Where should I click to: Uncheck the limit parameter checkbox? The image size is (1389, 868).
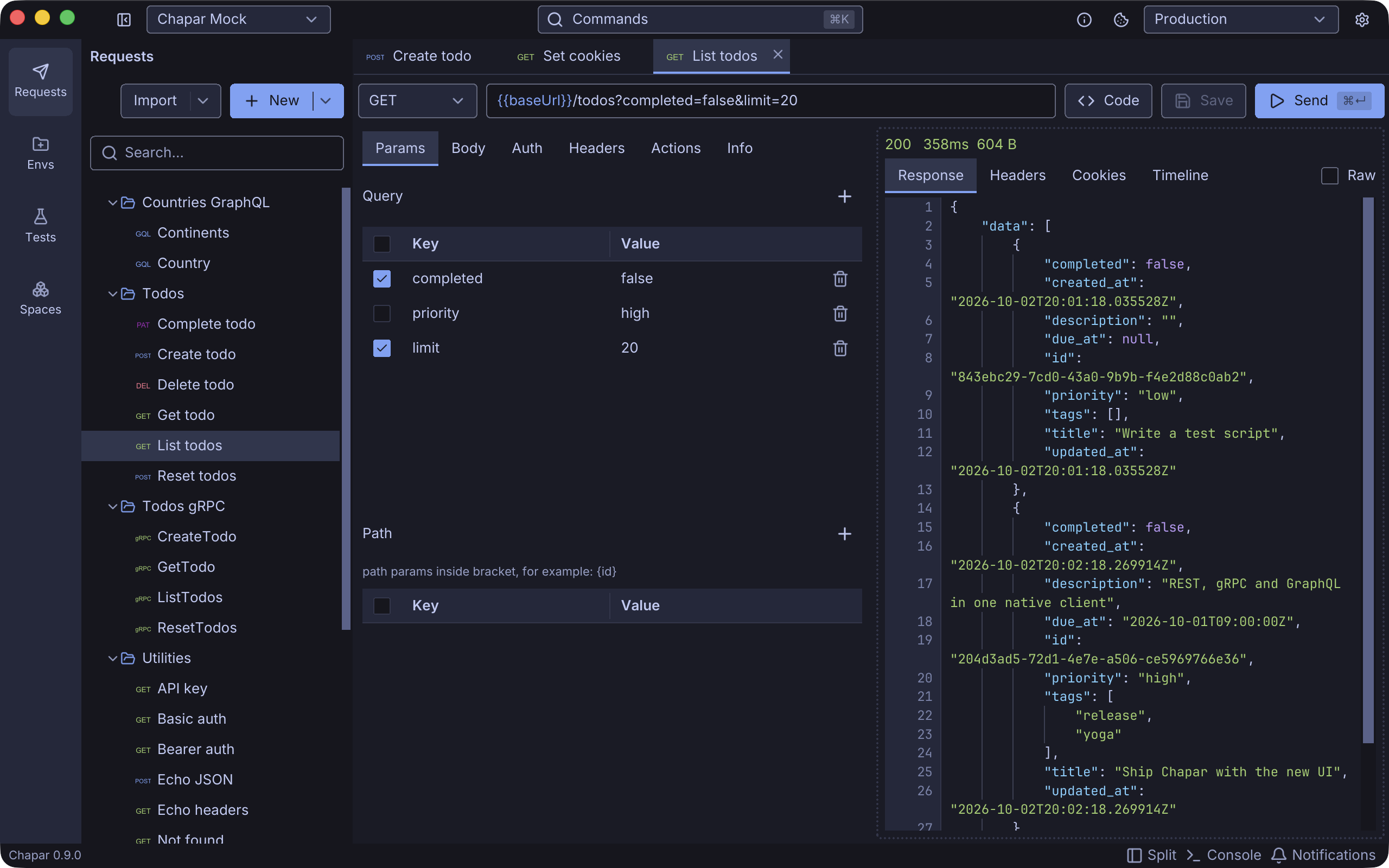point(381,348)
